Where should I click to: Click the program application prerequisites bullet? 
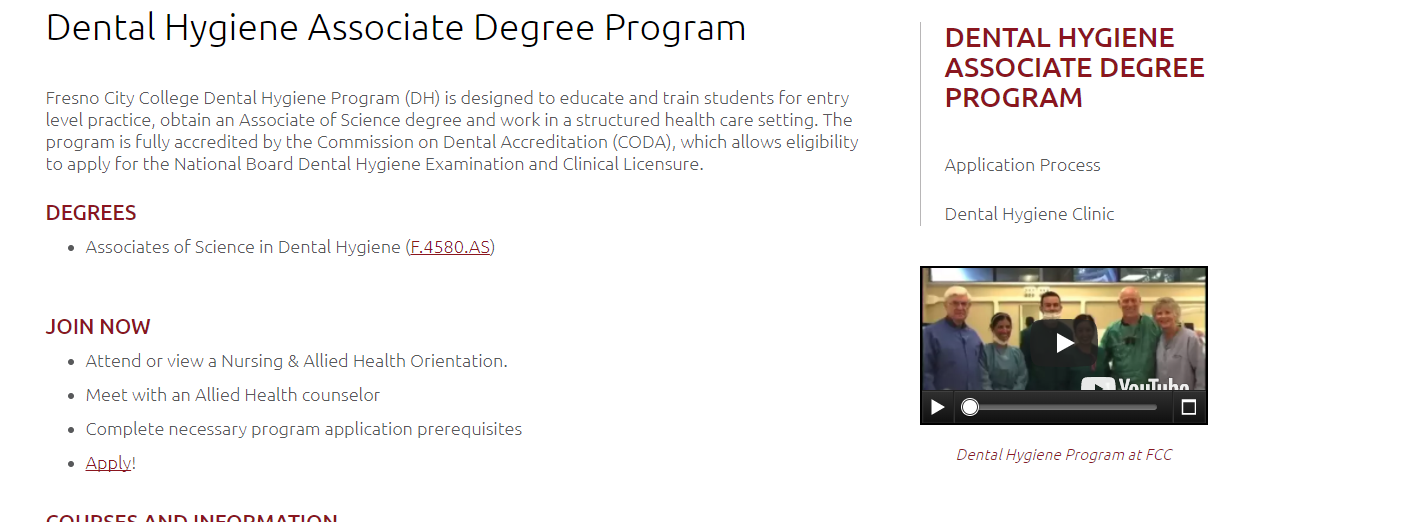click(304, 429)
